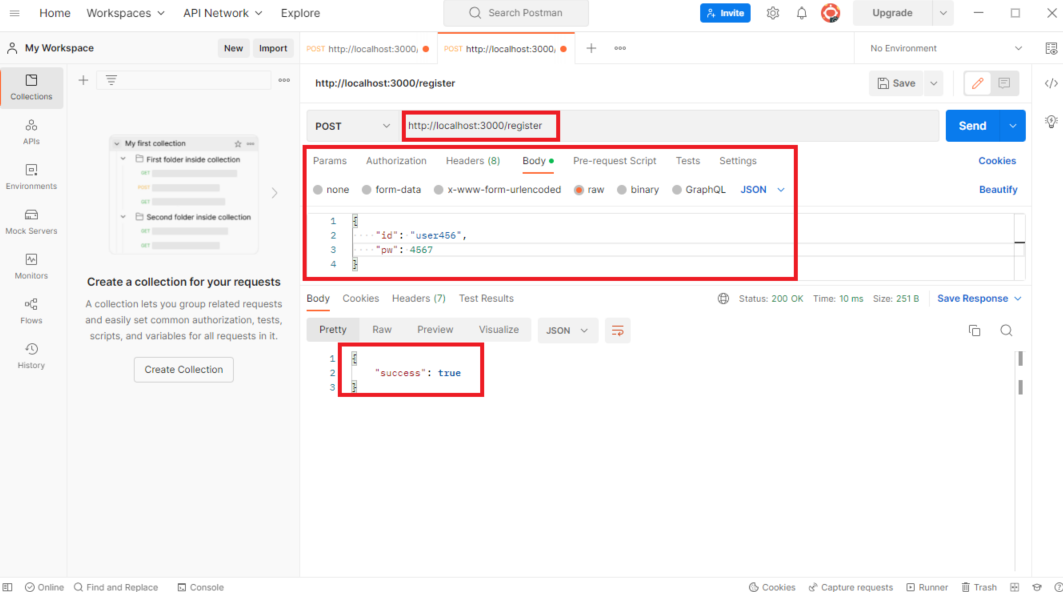Add a new request tab
The image size is (1063, 592).
point(591,48)
